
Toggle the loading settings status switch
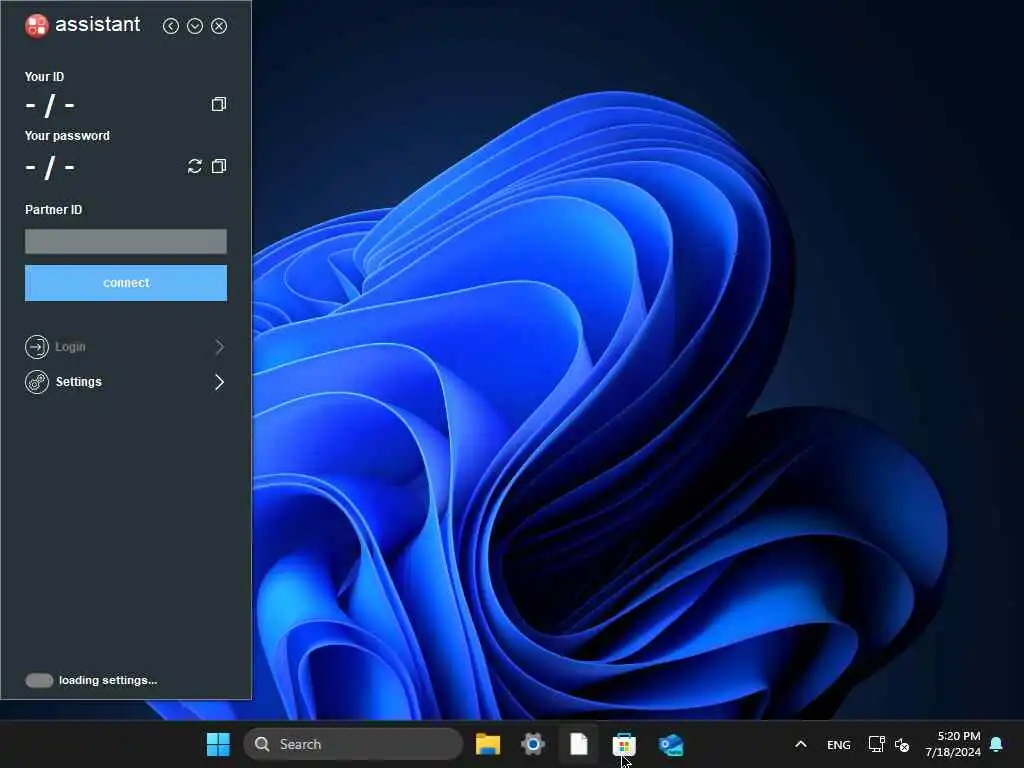click(39, 680)
